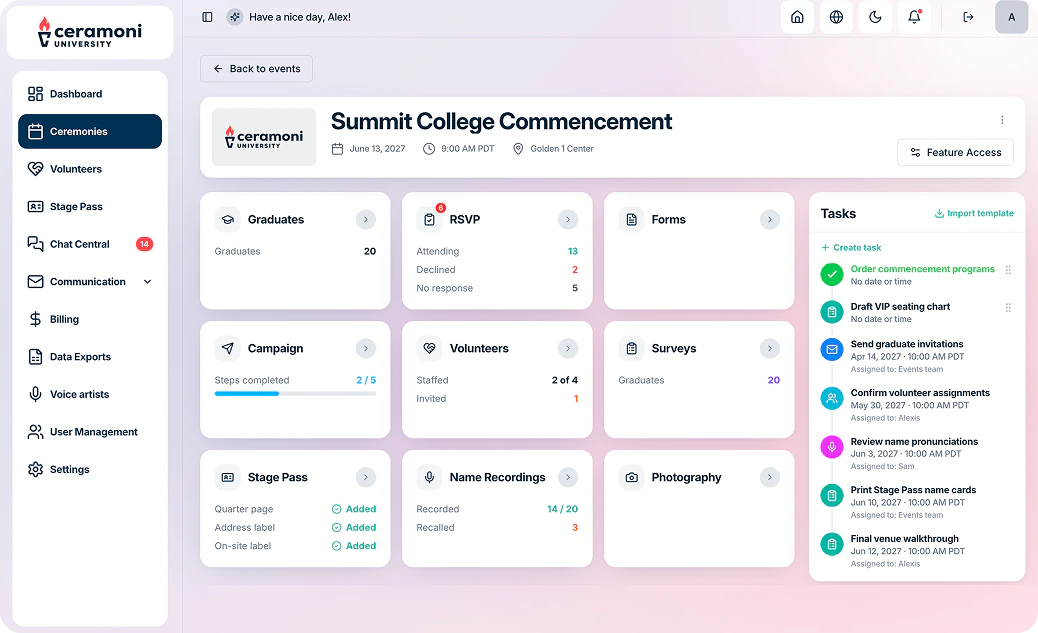Click the Voice artists microphone icon
1038x633 pixels.
35,394
